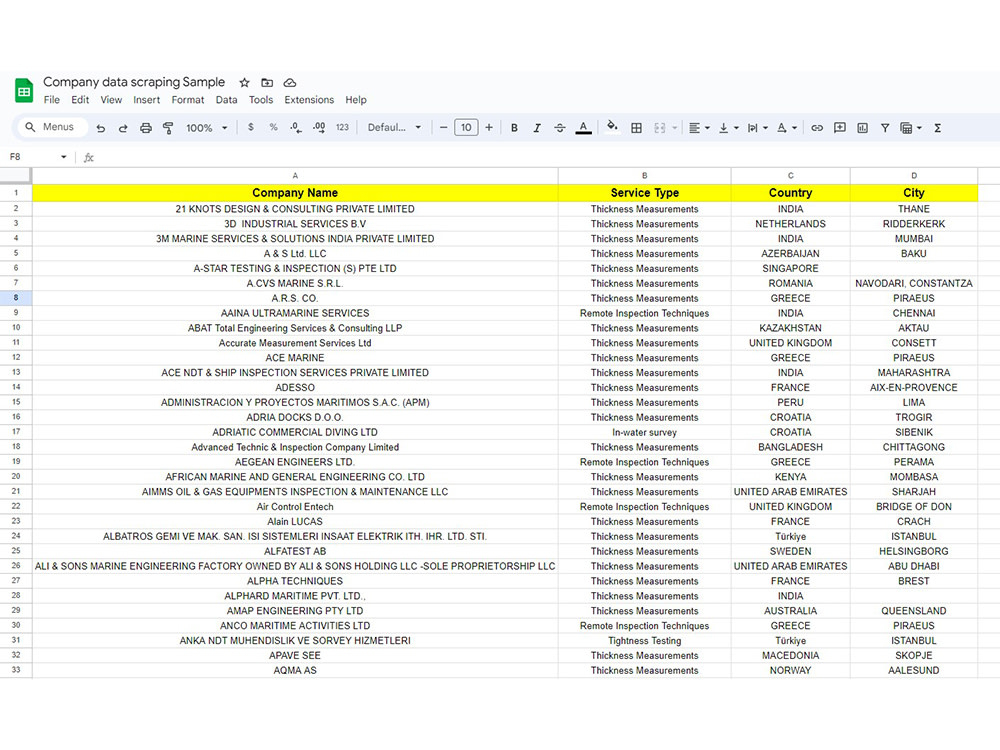Insert a chart

point(862,128)
